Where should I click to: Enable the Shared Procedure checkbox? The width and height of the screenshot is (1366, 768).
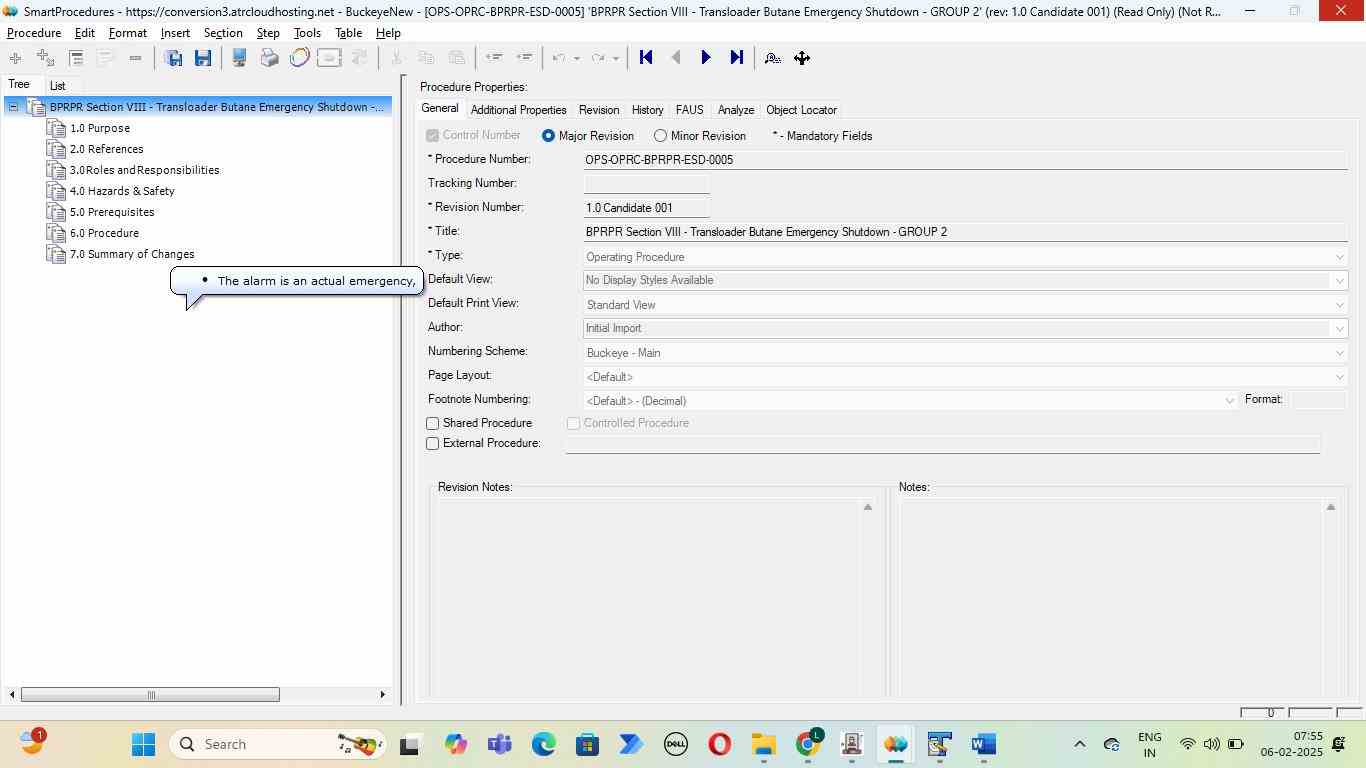(x=433, y=424)
